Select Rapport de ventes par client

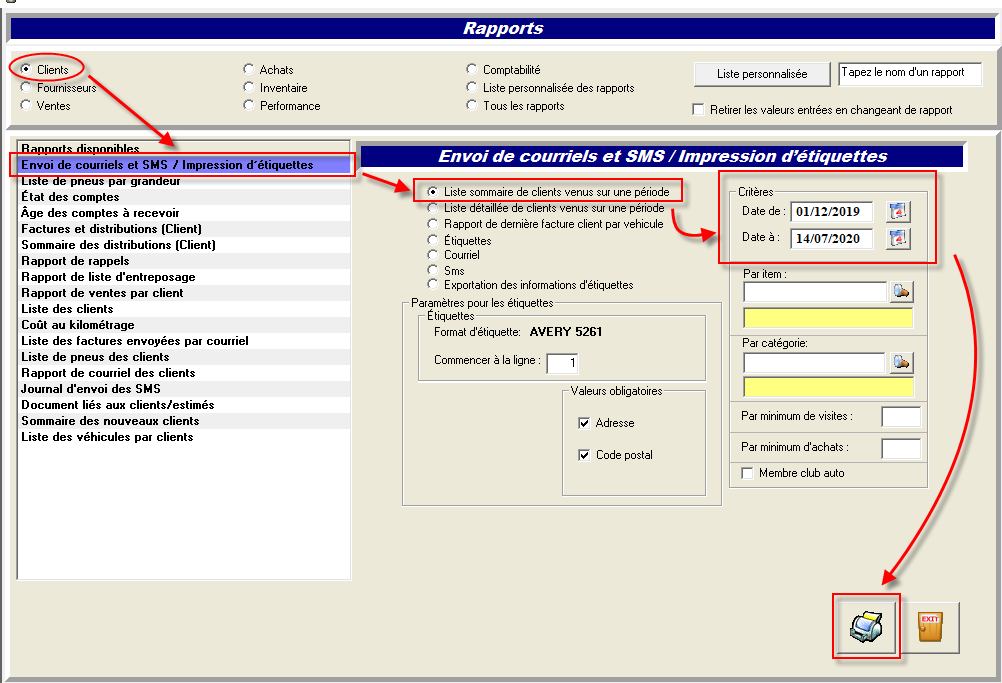184,293
